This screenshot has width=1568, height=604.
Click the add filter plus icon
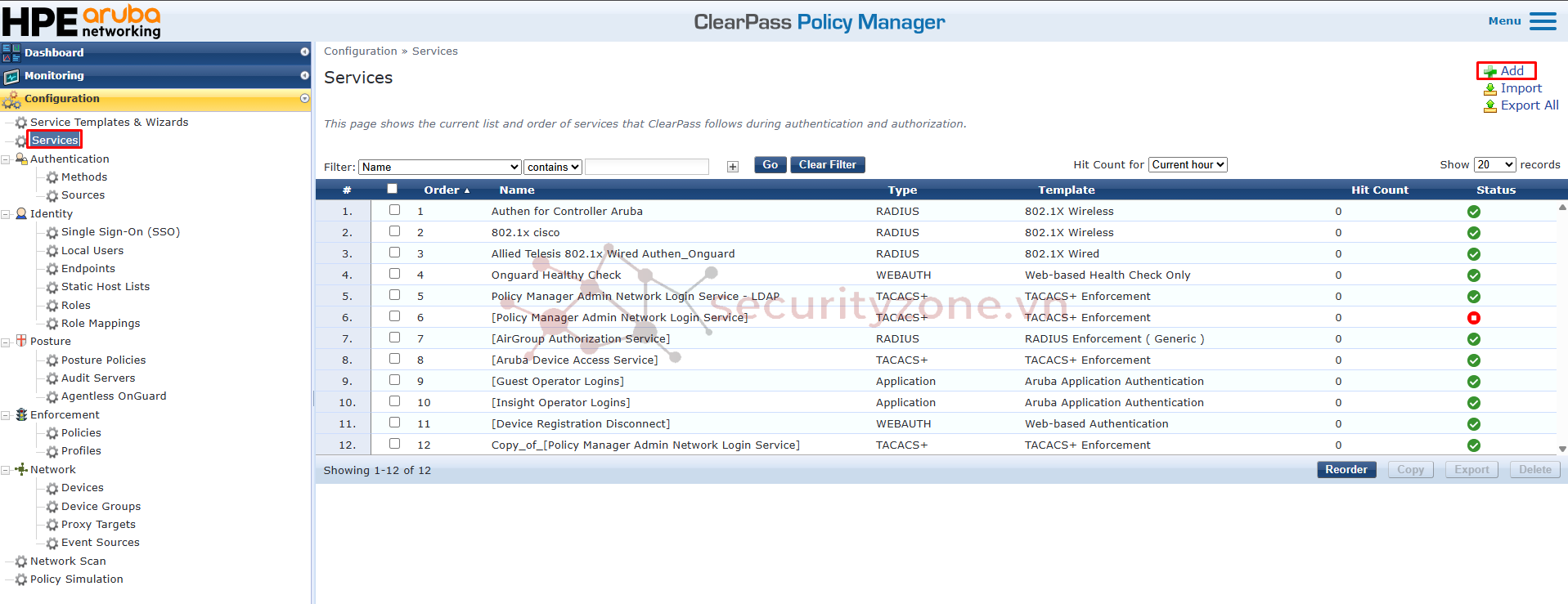coord(733,167)
